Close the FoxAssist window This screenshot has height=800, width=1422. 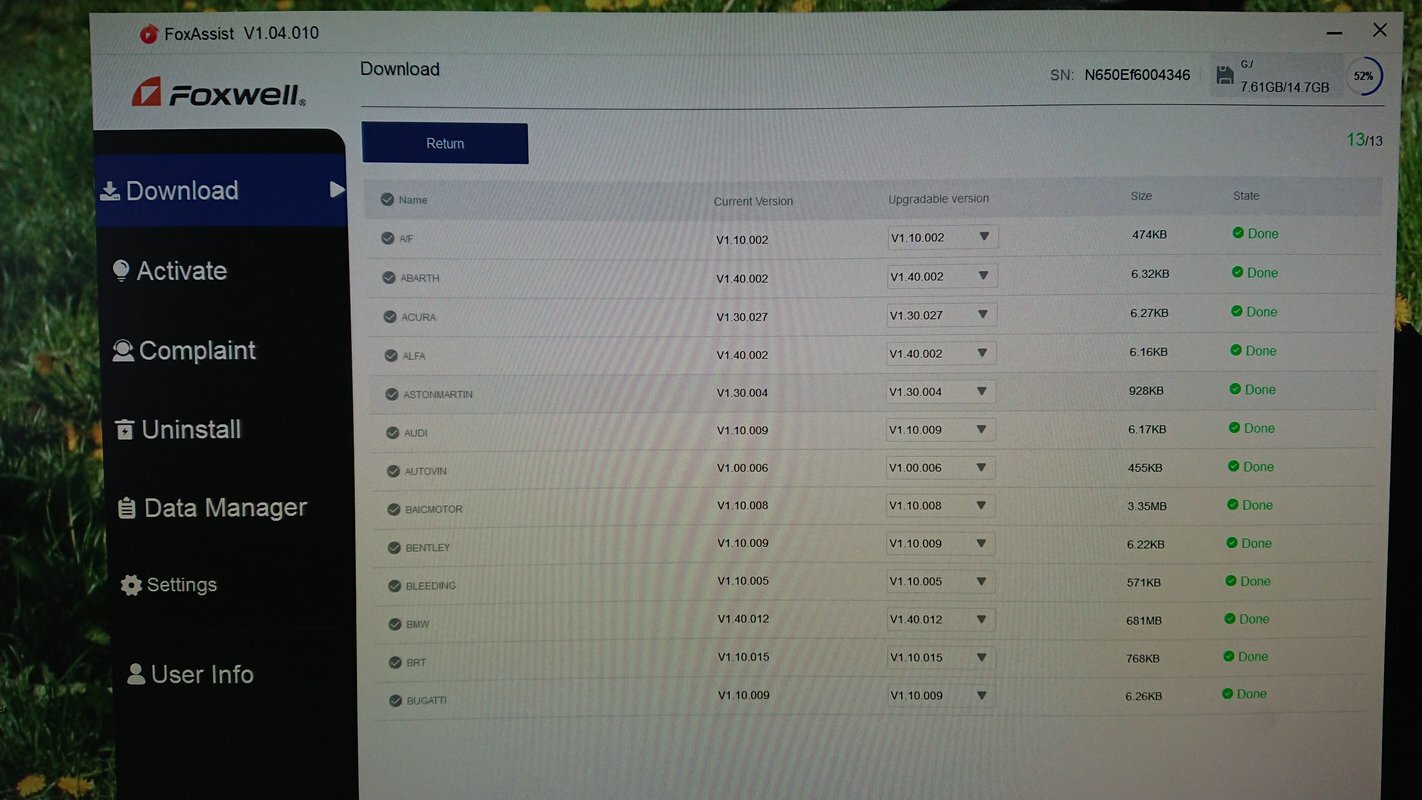(1380, 30)
